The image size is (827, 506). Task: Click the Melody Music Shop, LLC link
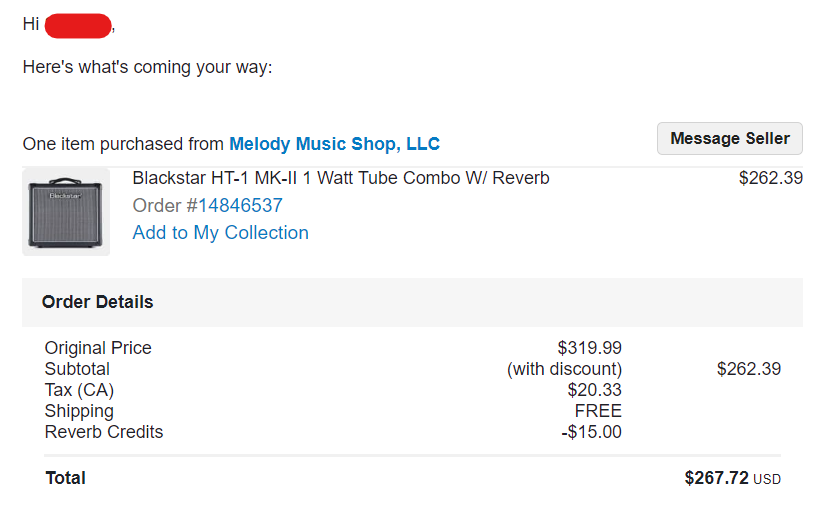coord(334,144)
